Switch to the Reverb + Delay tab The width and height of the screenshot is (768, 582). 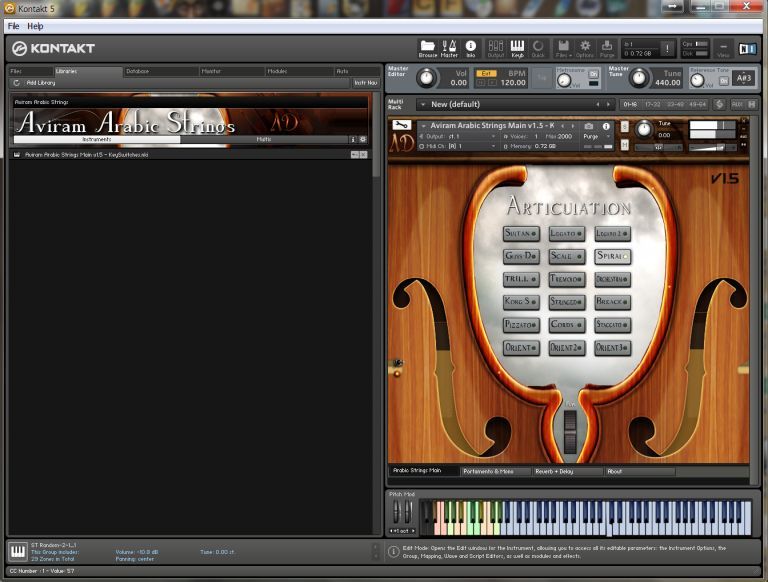(x=566, y=471)
